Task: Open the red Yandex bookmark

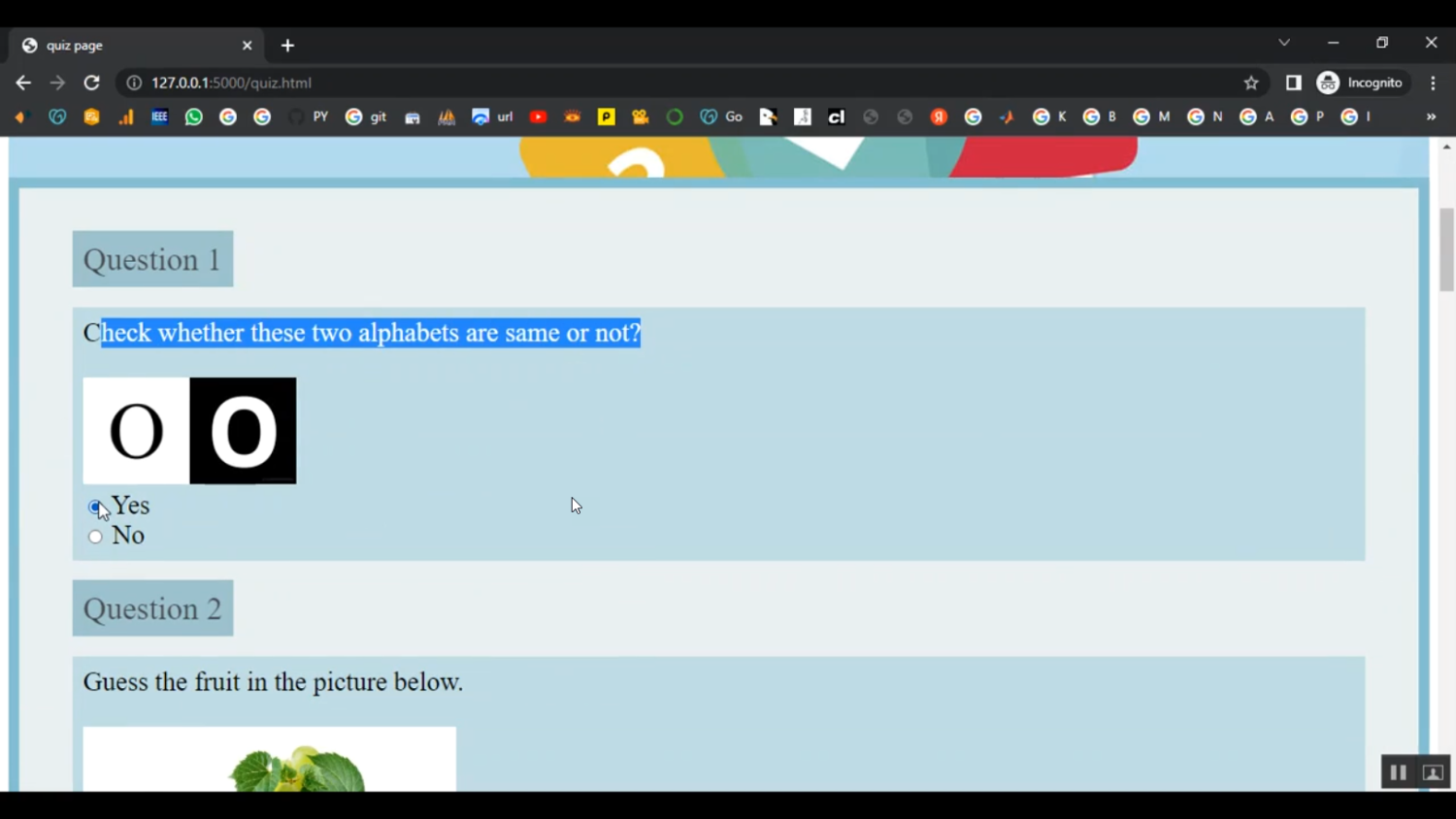Action: click(939, 117)
